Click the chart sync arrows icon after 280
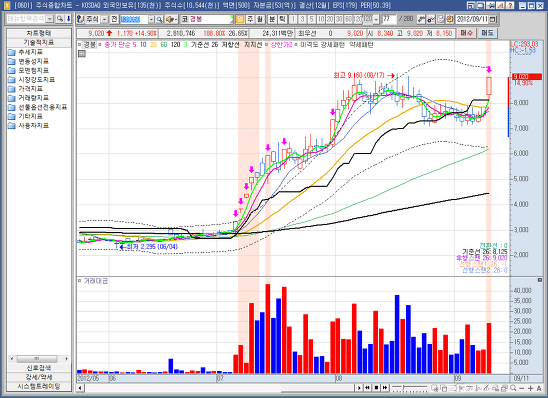Screen dimensions: 548x398 421,19
